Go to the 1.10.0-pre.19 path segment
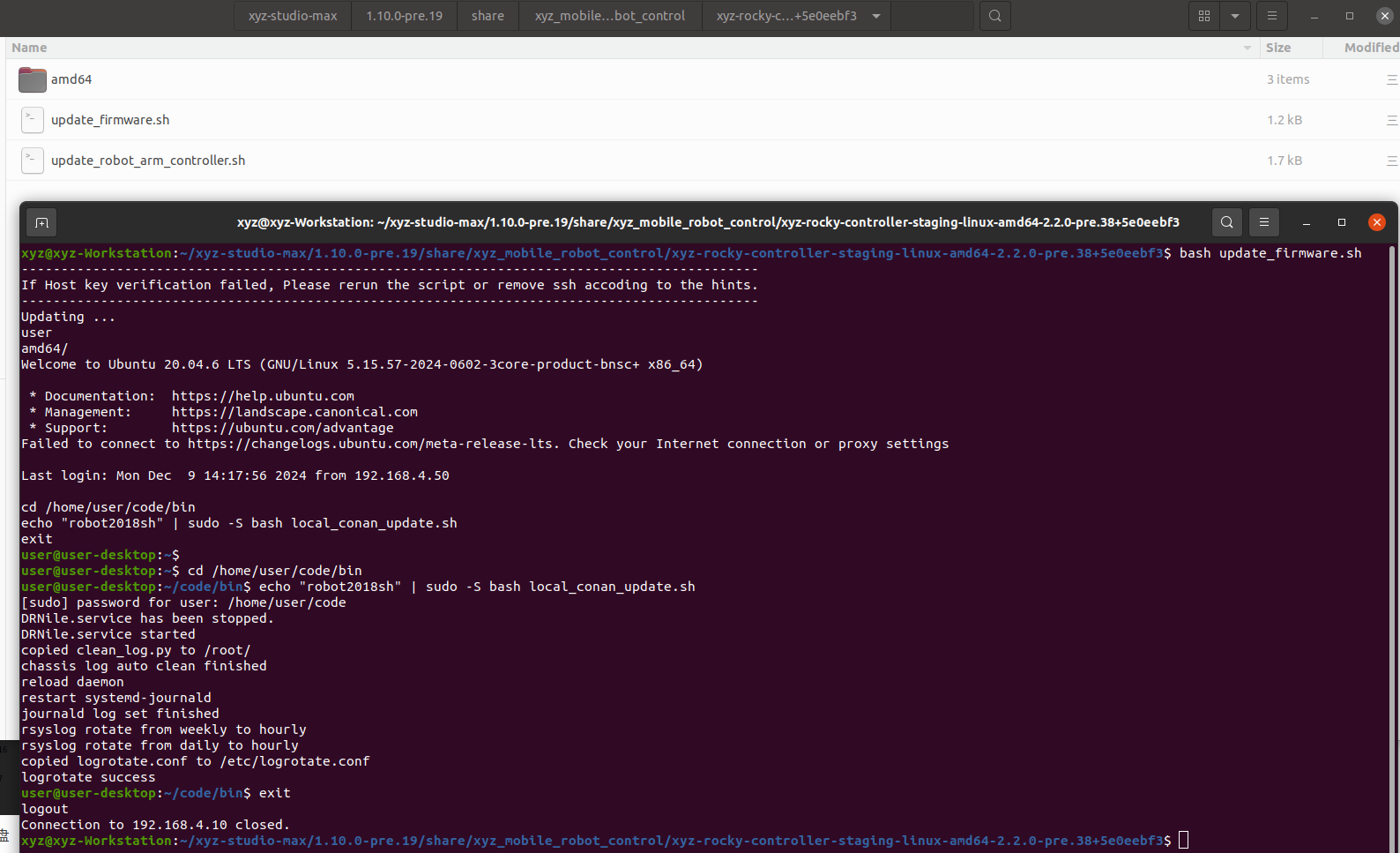 coord(404,16)
